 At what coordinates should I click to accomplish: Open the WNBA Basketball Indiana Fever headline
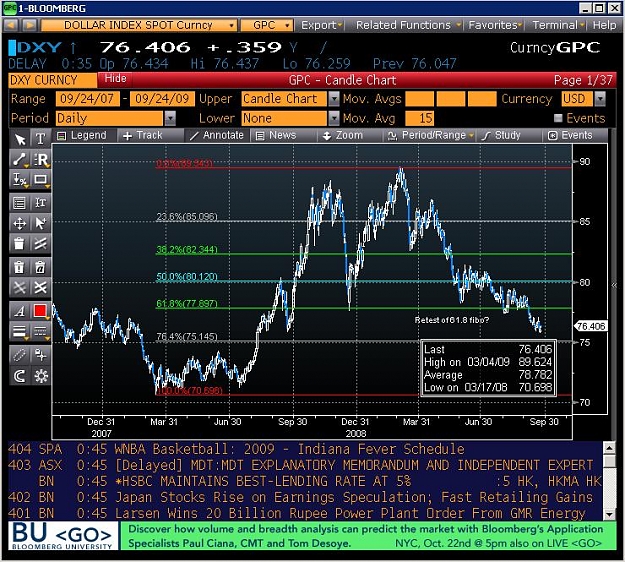[x=305, y=449]
